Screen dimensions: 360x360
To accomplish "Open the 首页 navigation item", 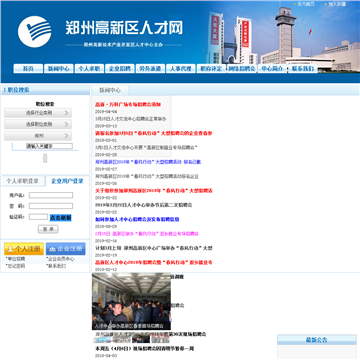I will [x=28, y=69].
